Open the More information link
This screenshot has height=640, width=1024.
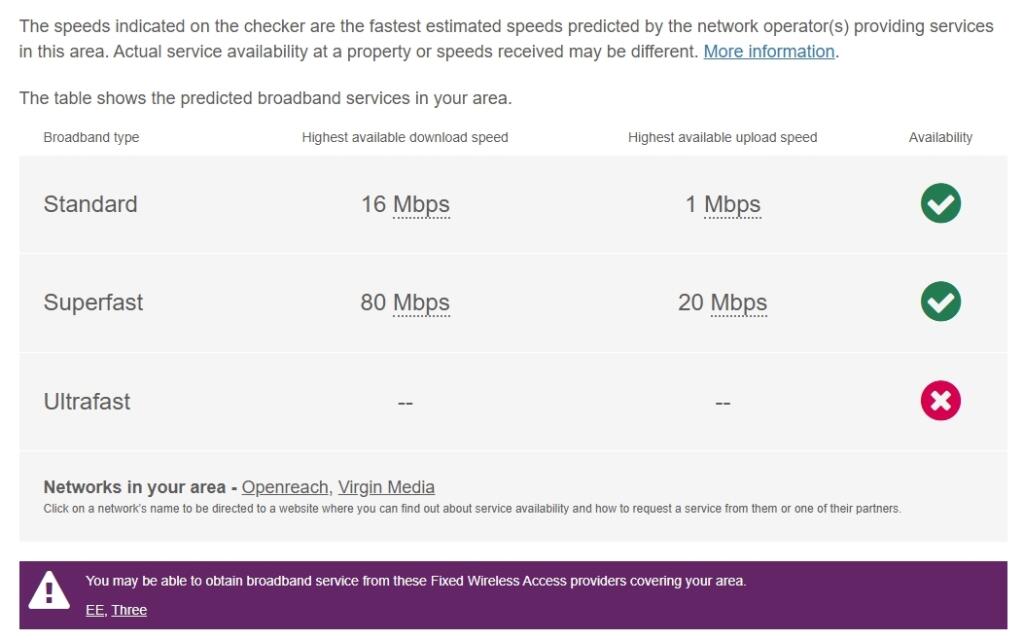[x=769, y=51]
